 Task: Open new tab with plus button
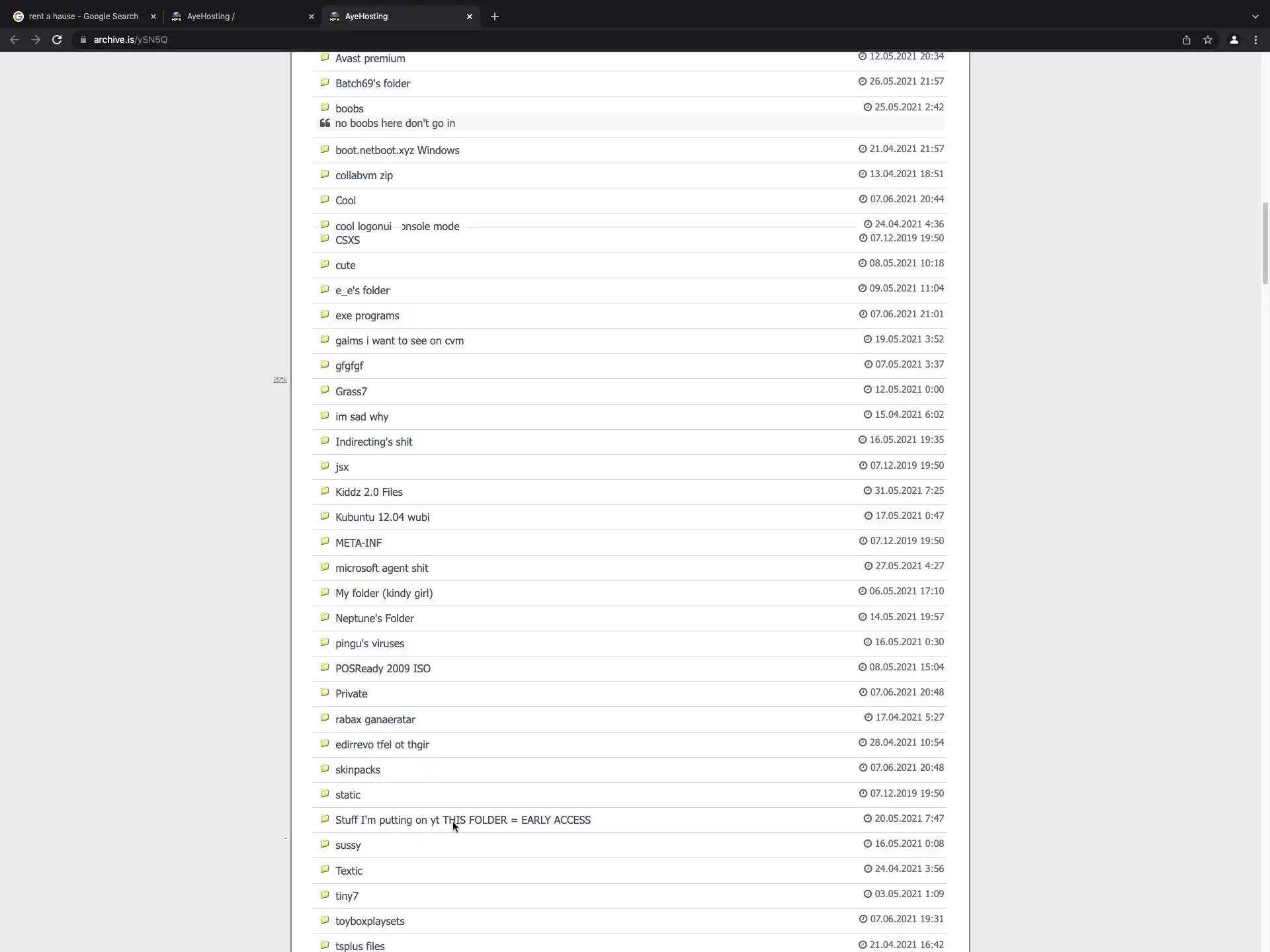pos(495,17)
